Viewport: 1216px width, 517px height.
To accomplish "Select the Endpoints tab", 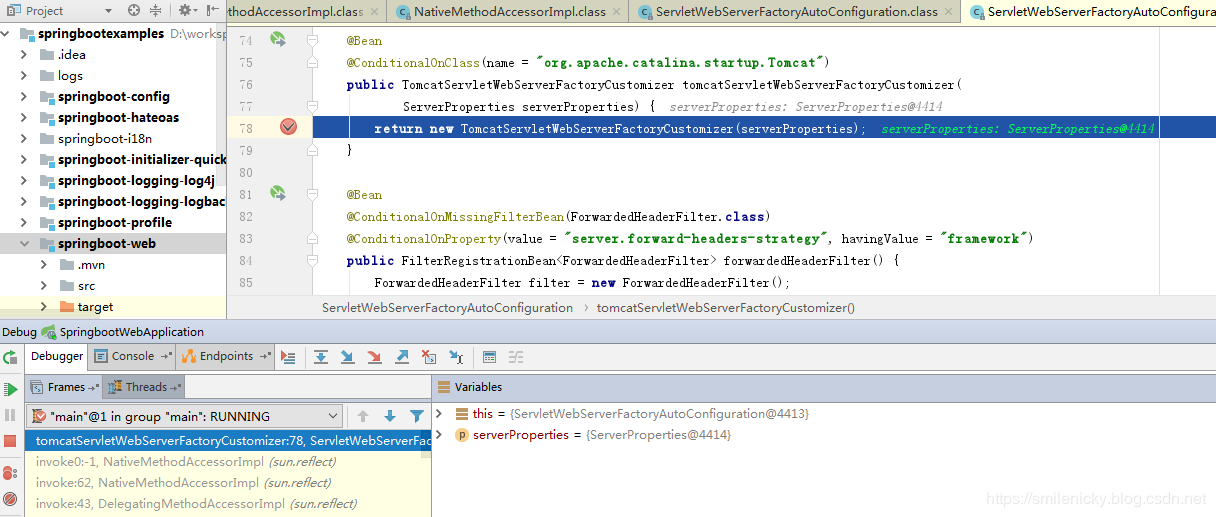I will (226, 356).
